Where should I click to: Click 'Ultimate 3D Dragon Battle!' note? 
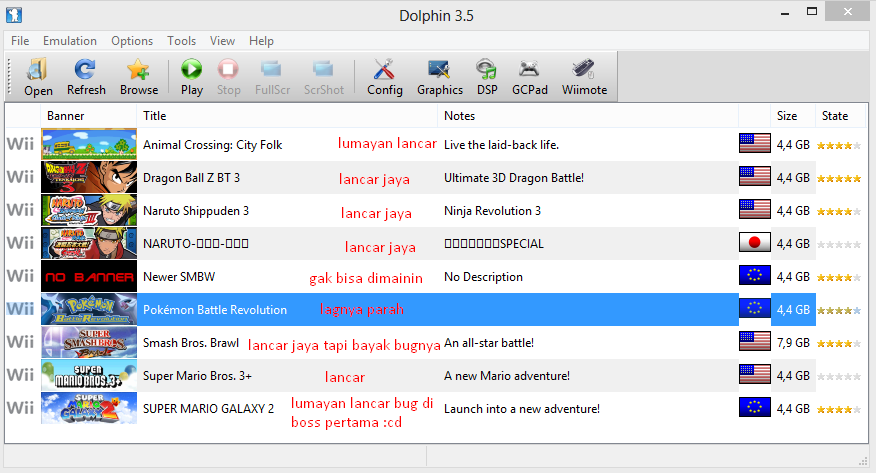513,178
